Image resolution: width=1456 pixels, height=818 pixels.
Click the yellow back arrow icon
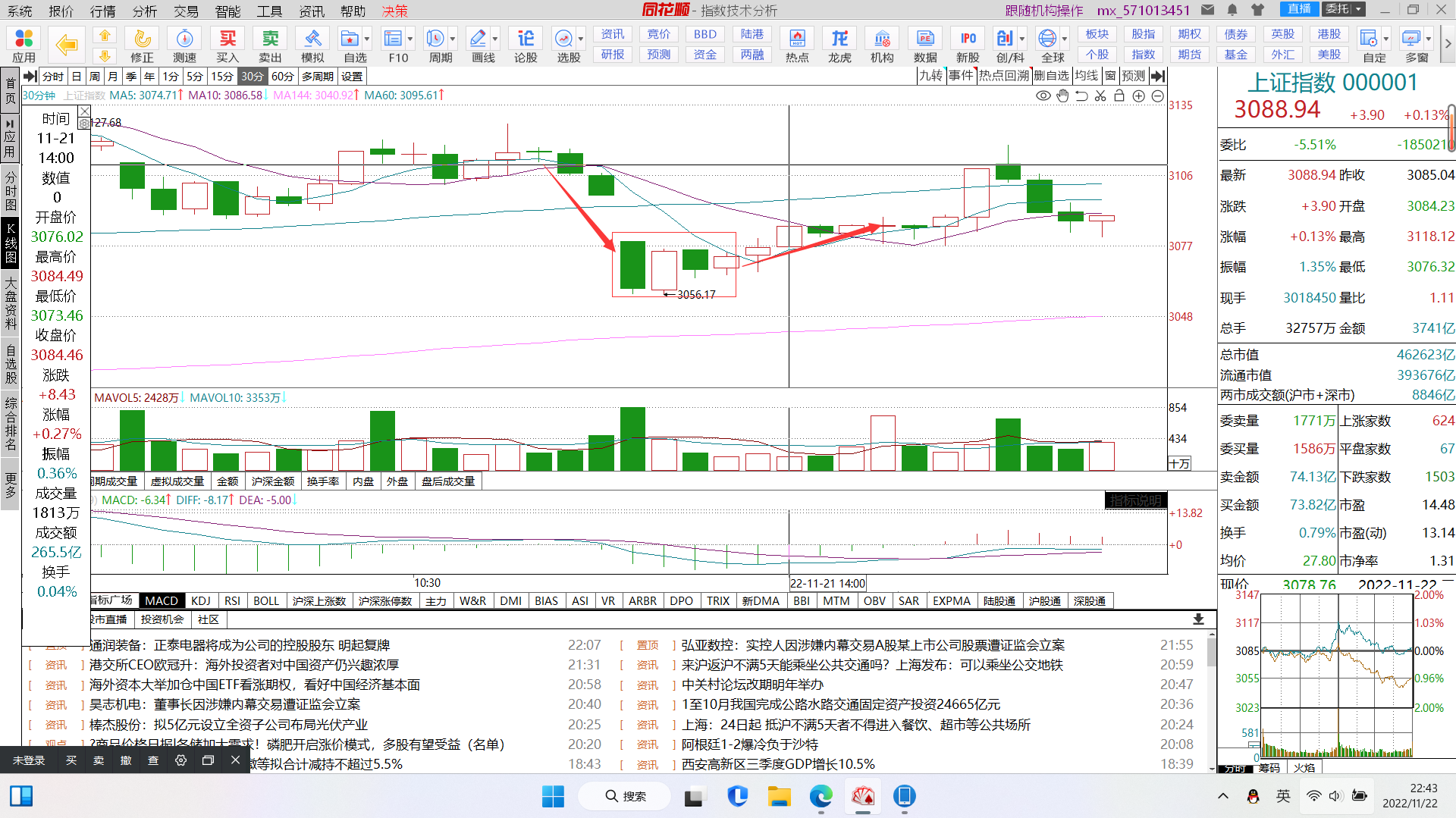coord(67,45)
